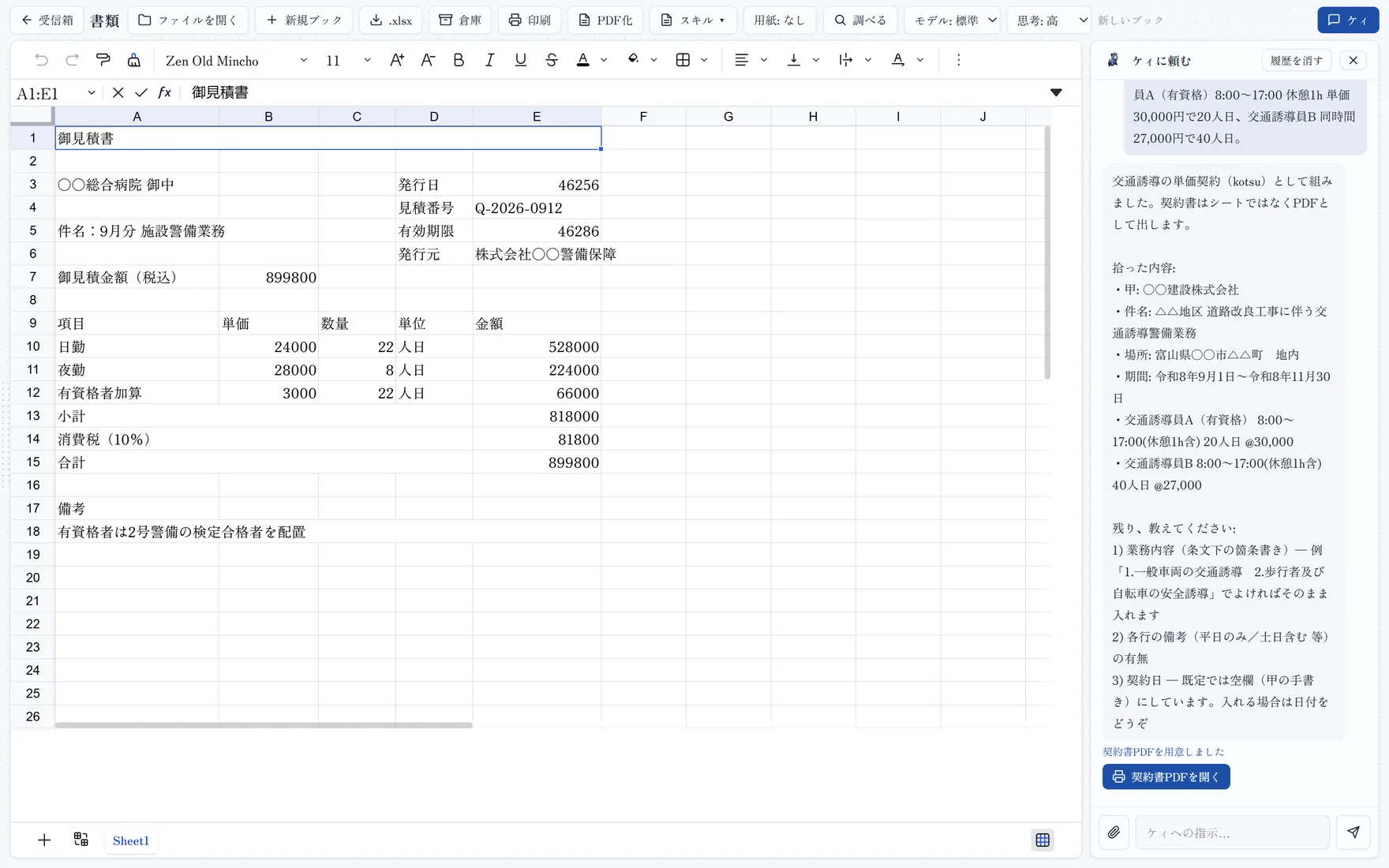This screenshot has height=868, width=1389.
Task: Click the clear formatting icon
Action: pos(134,60)
